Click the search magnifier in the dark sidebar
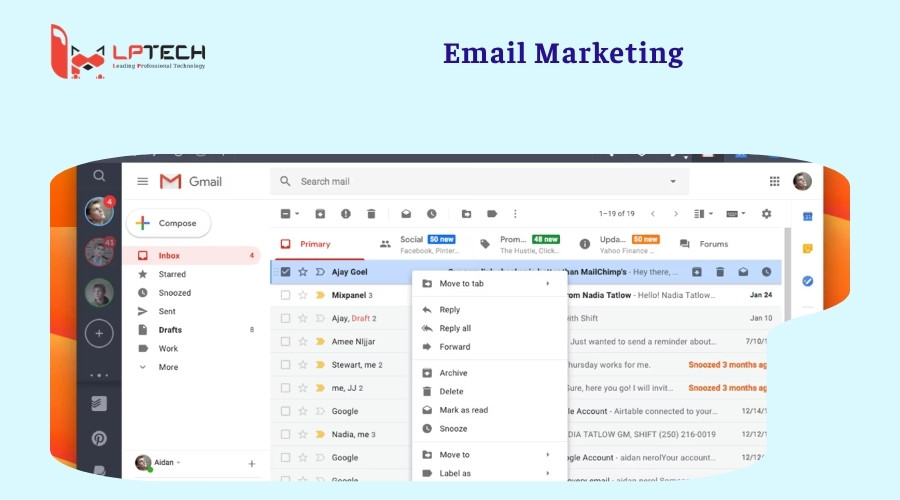Screen dimensions: 900x500 99,176
